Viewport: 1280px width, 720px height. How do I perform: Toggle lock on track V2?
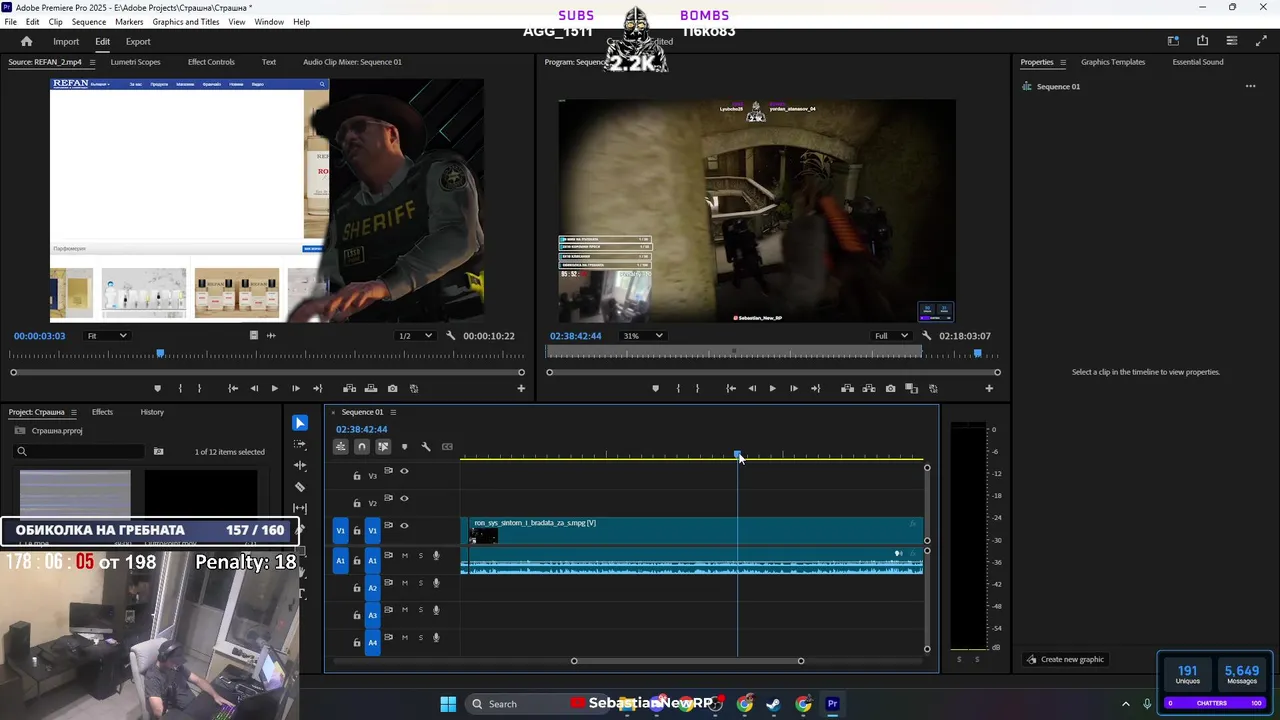pos(357,503)
